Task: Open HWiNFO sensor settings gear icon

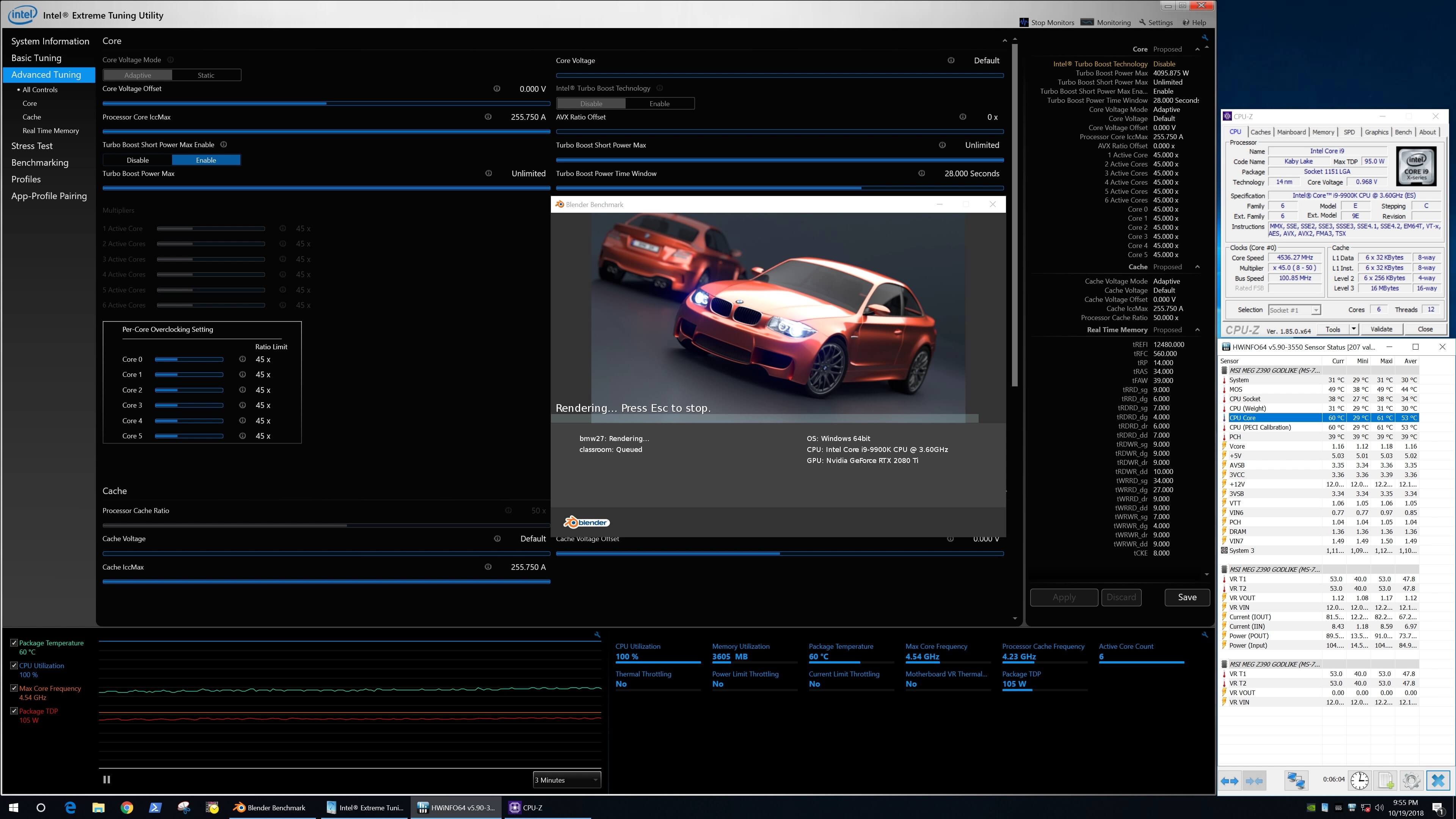Action: (x=1411, y=781)
